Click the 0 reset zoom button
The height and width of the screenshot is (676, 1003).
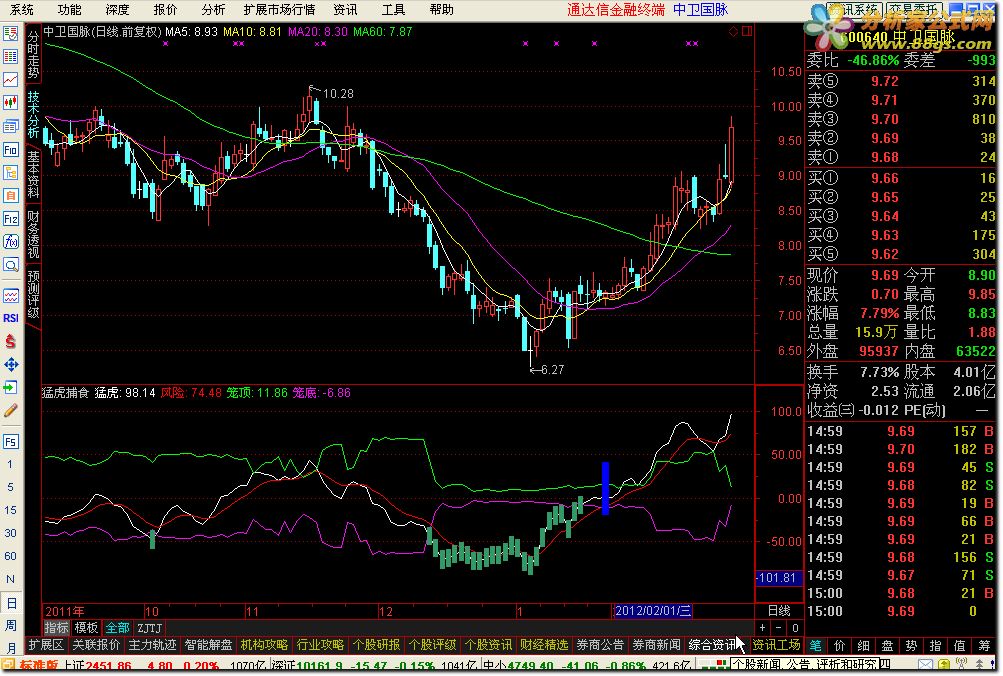click(x=794, y=628)
